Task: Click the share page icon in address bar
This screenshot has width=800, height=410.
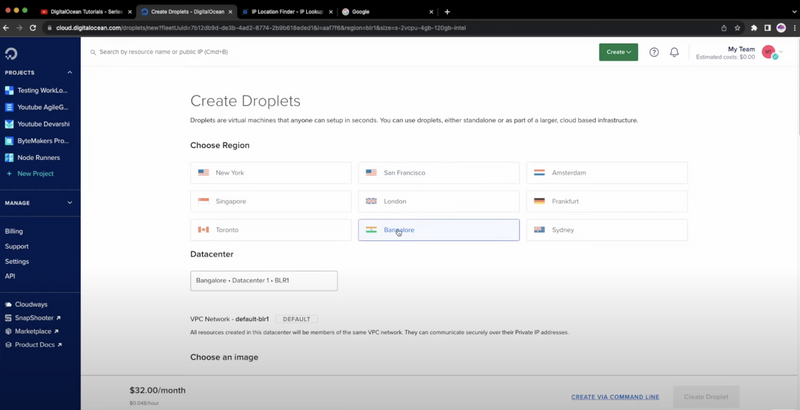Action: (x=723, y=28)
